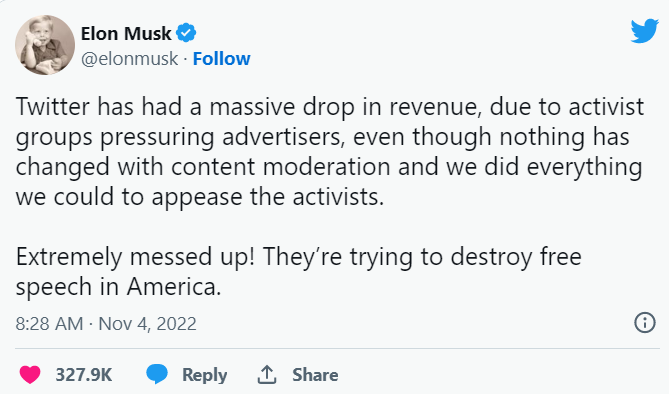
Task: Click the share upload arrow icon
Action: [267, 374]
